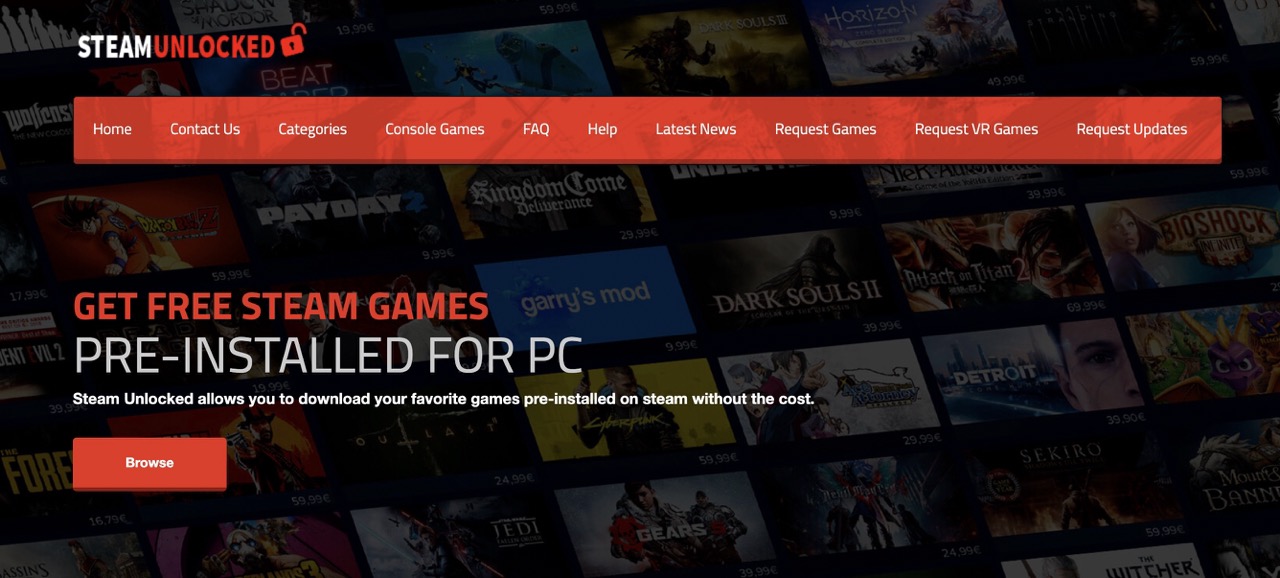The height and width of the screenshot is (578, 1280).
Task: Select Console Games from the navigation bar
Action: (434, 129)
